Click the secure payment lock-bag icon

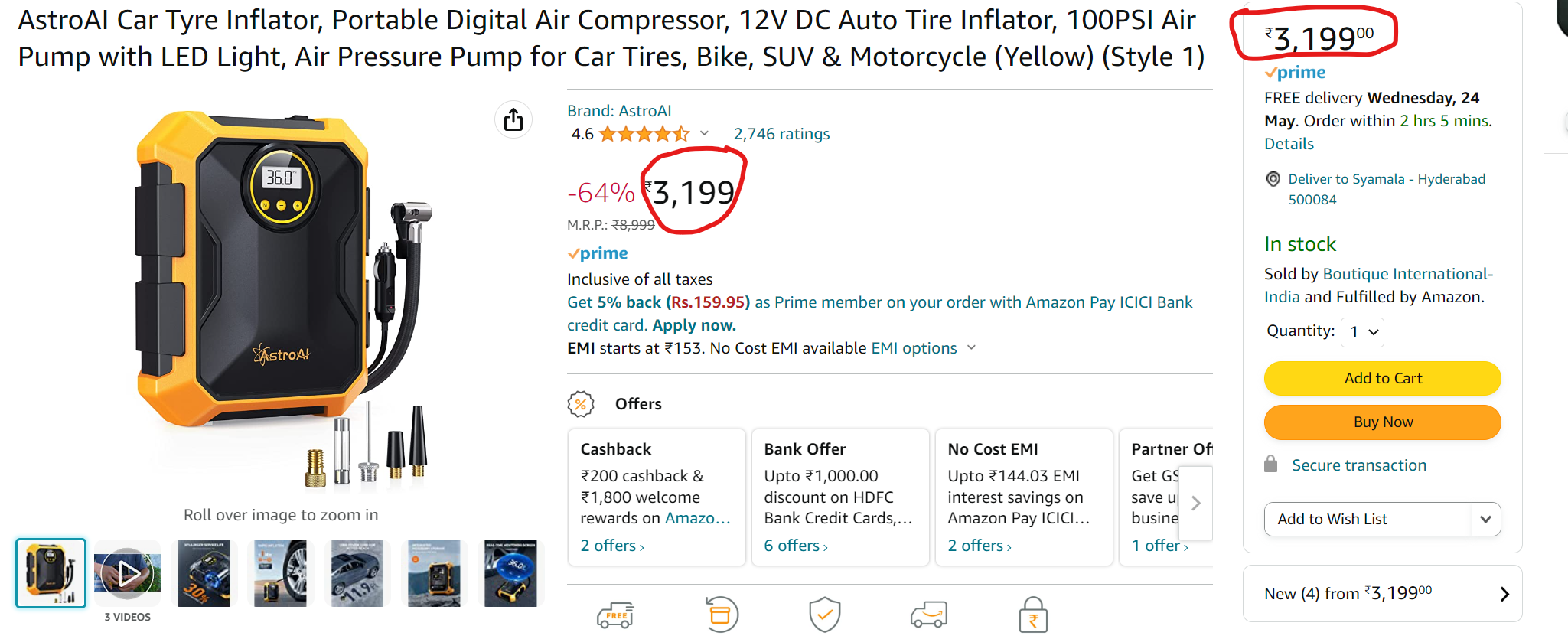tap(1033, 615)
